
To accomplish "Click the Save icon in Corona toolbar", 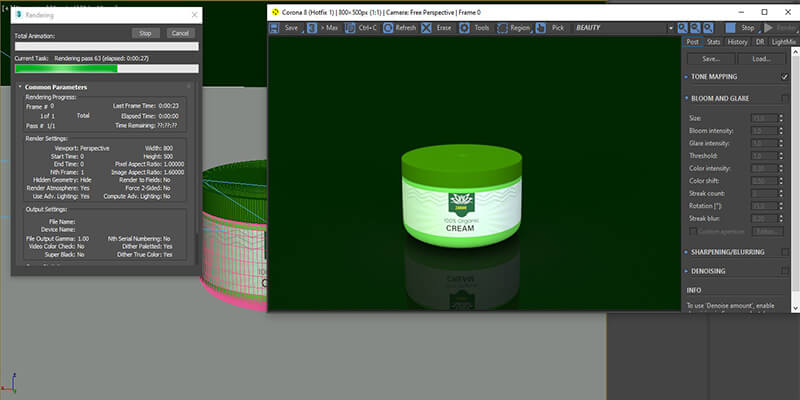I will click(x=285, y=28).
